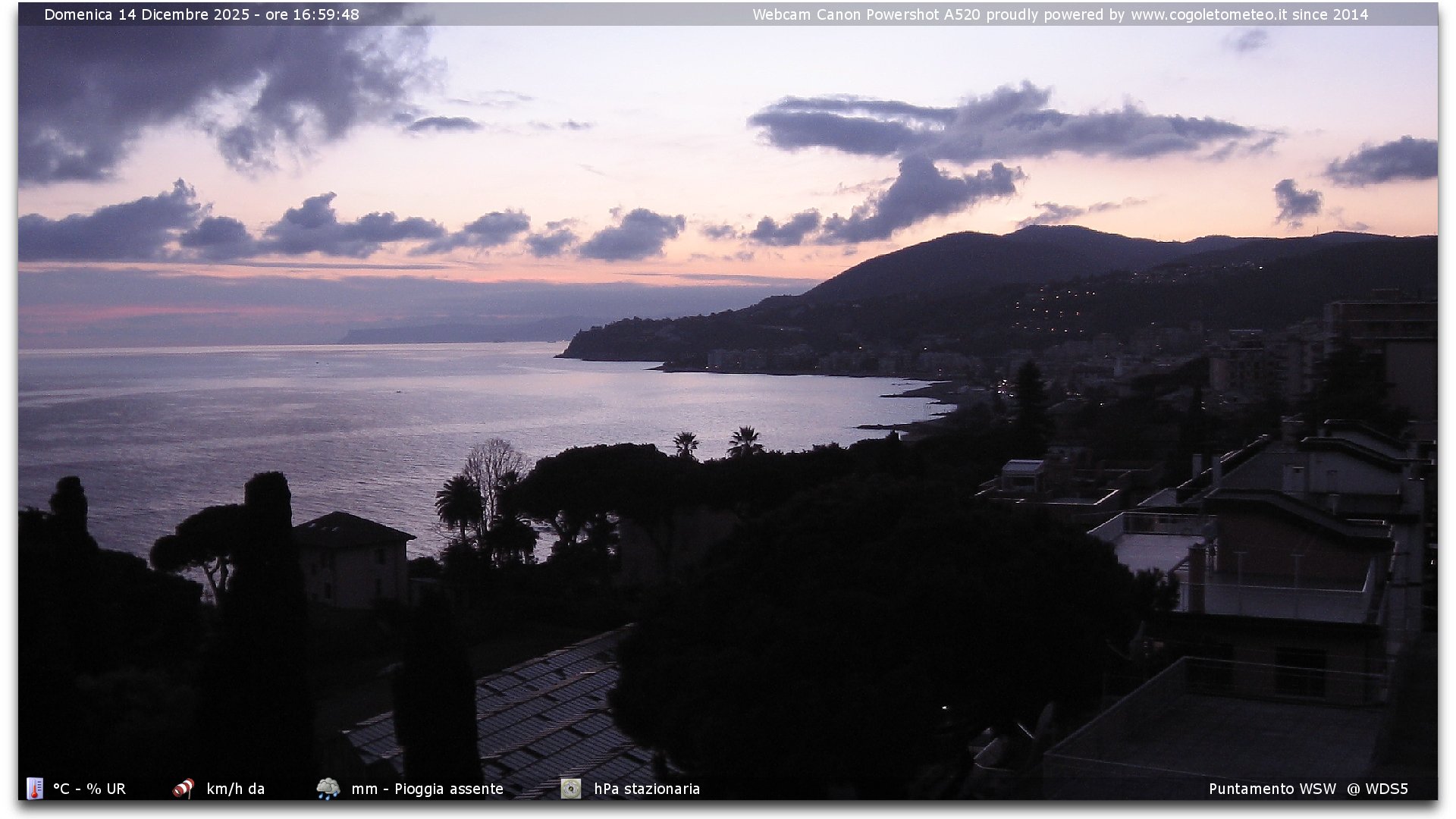Click 'mm - Pioggia assente' rain text
Viewport: 1456px width, 819px height.
tap(427, 789)
